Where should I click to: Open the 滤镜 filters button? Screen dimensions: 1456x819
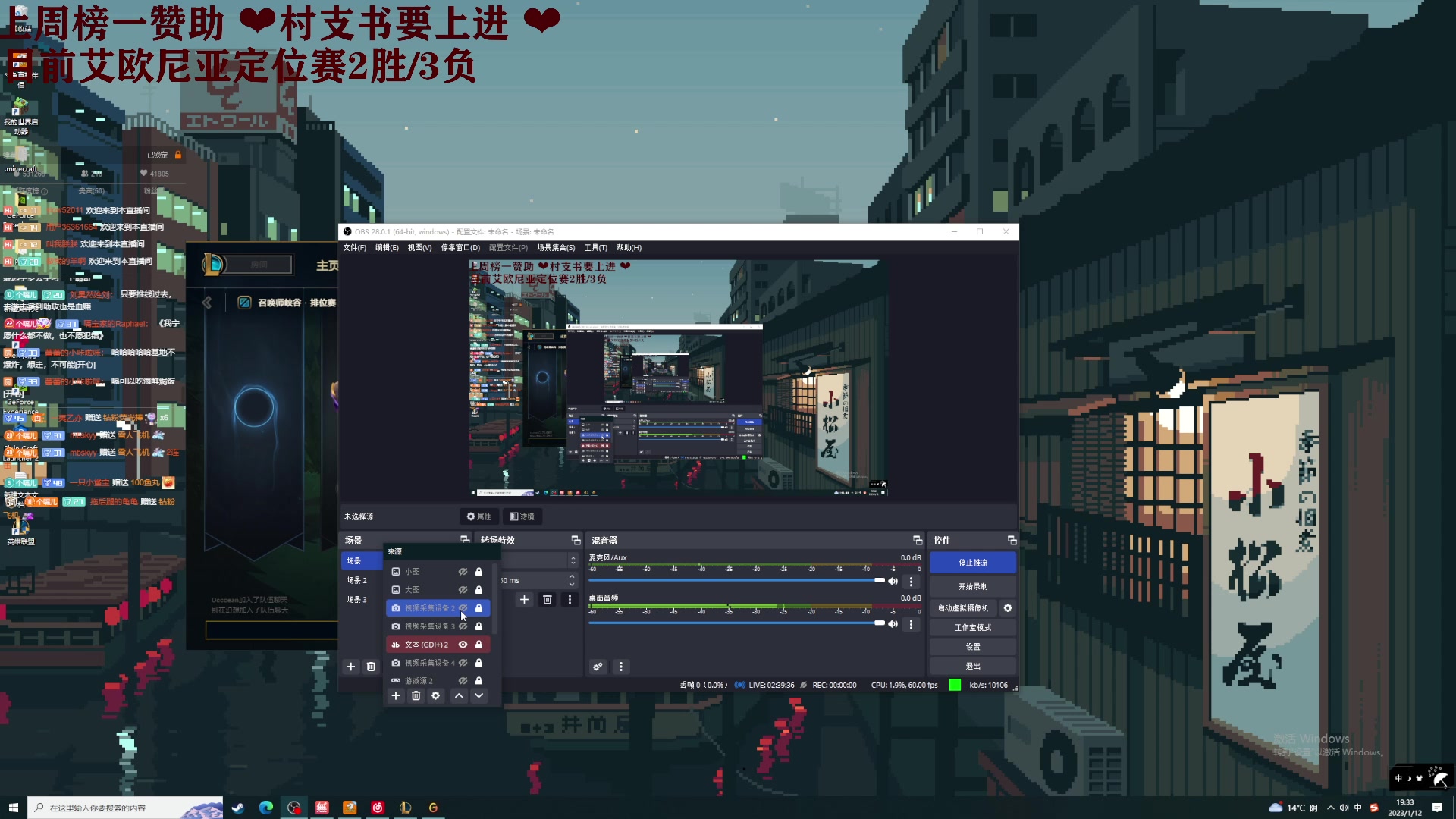(522, 516)
